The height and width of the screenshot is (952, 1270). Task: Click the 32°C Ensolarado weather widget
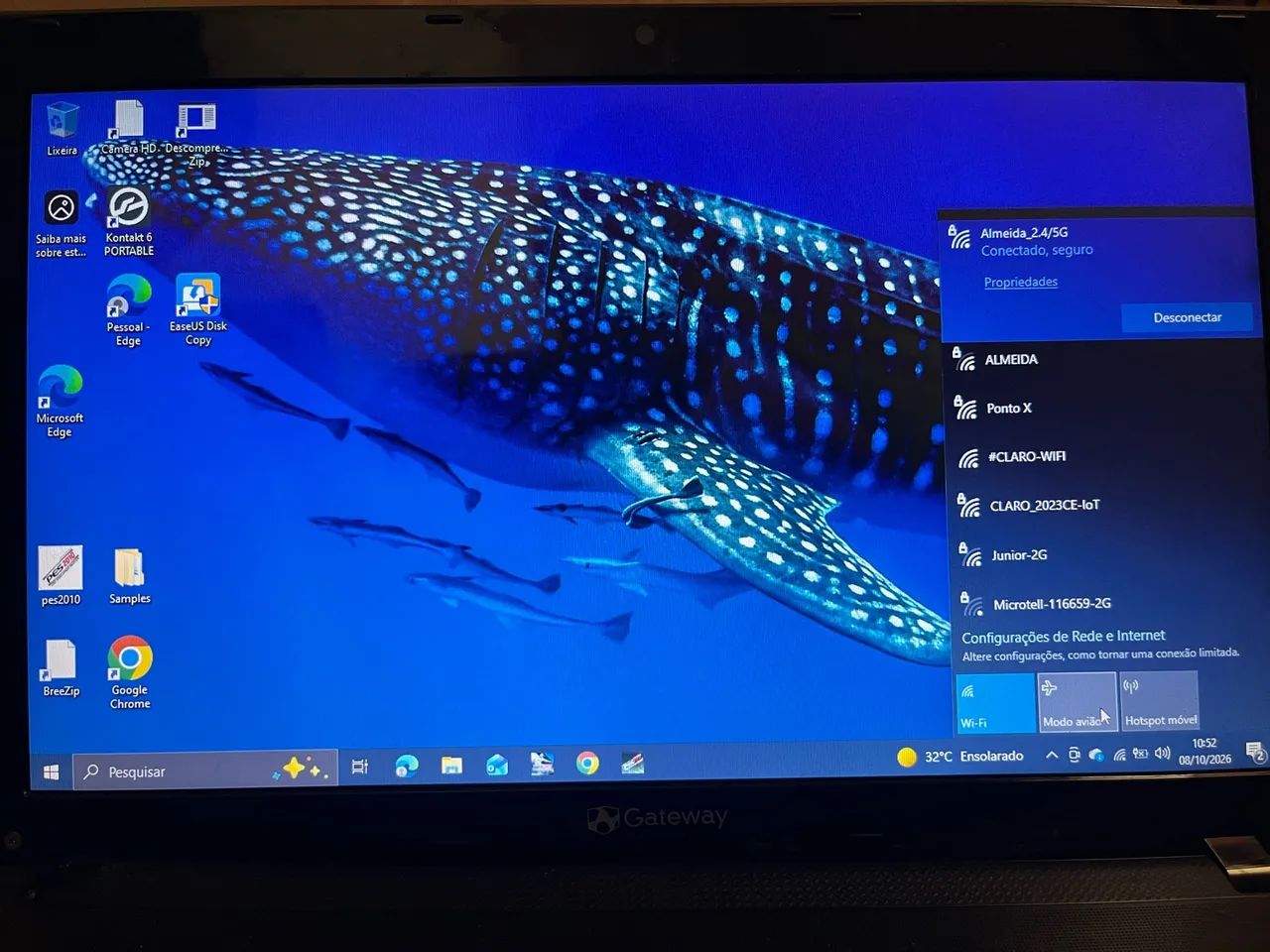[x=960, y=756]
